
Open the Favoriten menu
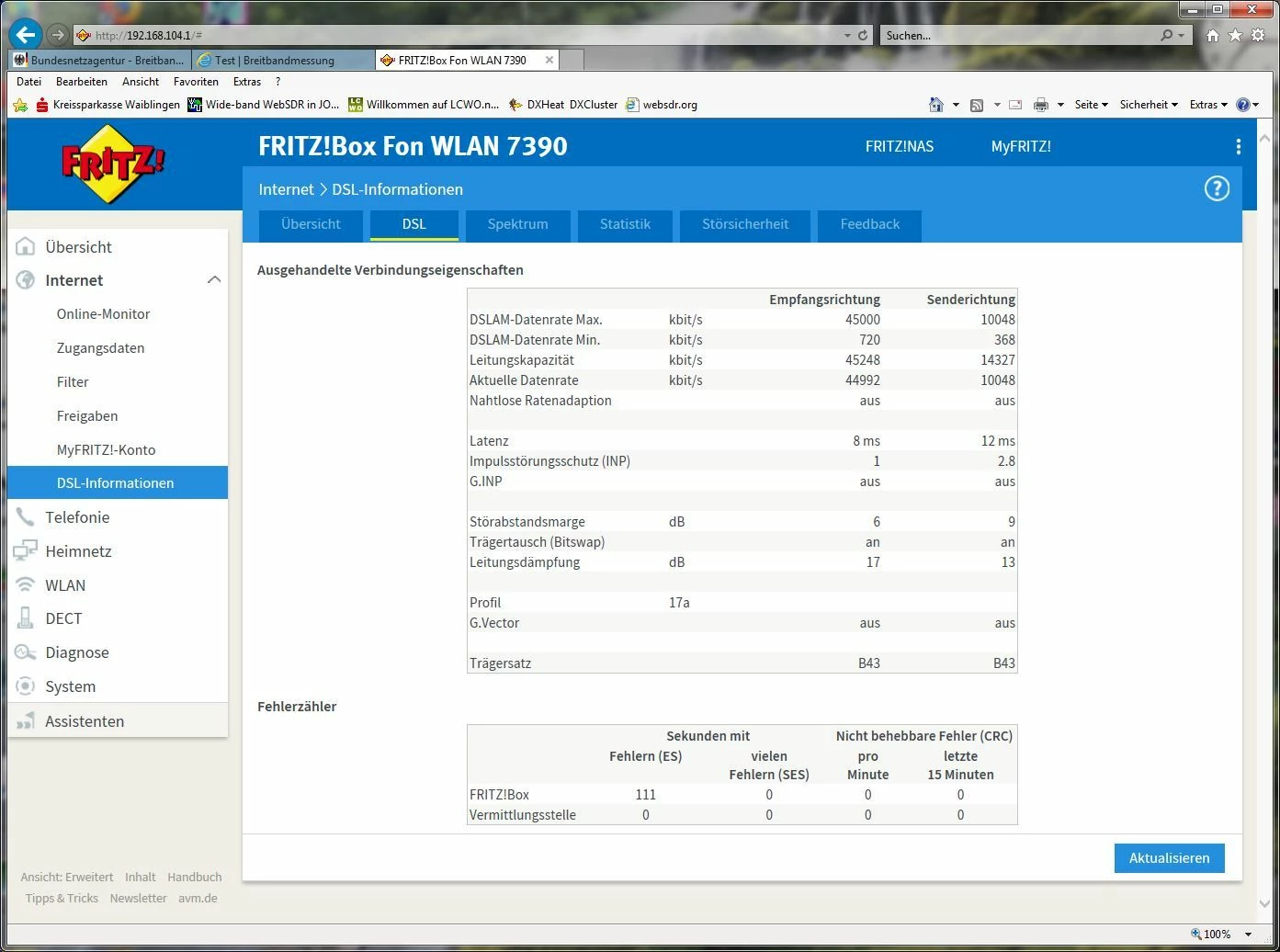tap(196, 82)
